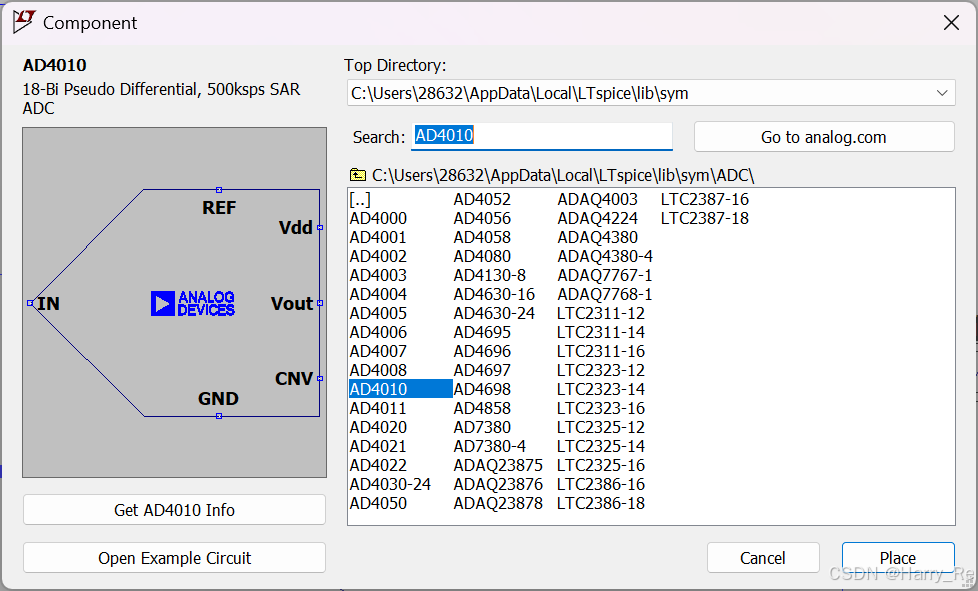The height and width of the screenshot is (591, 978).
Task: Select AD4697 in the list
Action: tap(482, 370)
